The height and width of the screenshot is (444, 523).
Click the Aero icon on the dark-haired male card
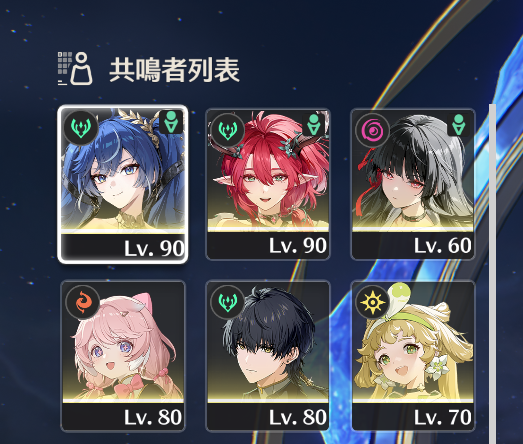[227, 302]
